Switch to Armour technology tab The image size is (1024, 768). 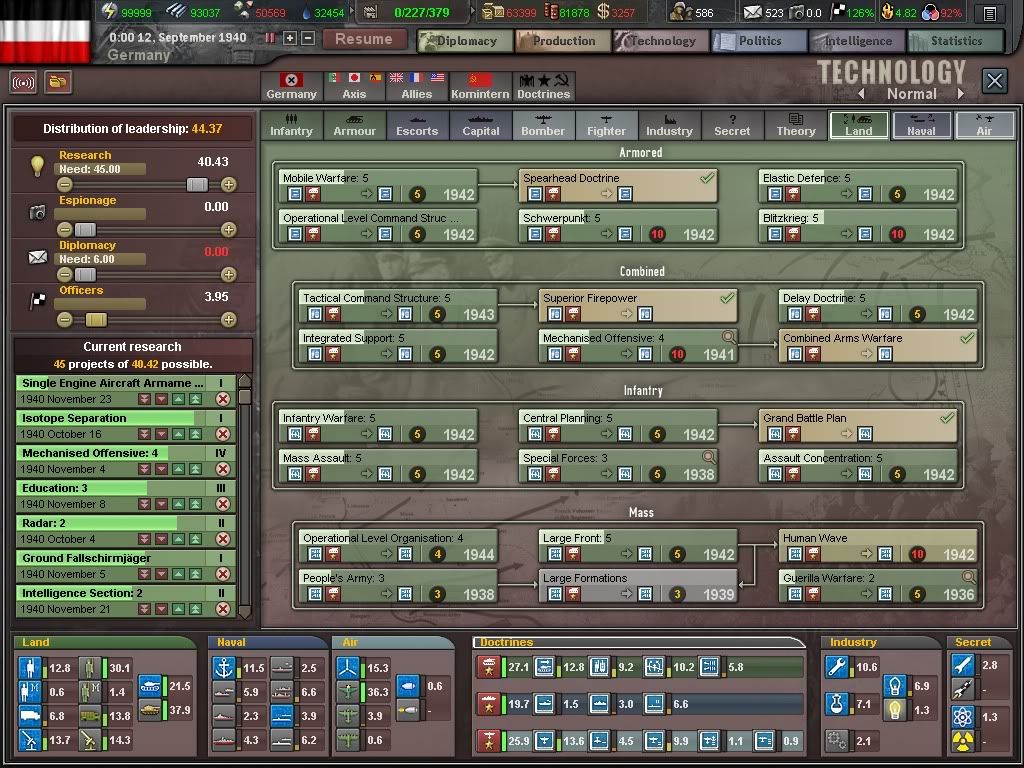click(x=355, y=125)
